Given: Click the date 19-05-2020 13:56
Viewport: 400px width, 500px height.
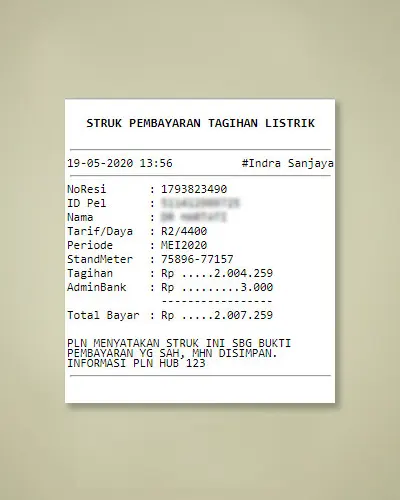Looking at the screenshot, I should (120, 163).
